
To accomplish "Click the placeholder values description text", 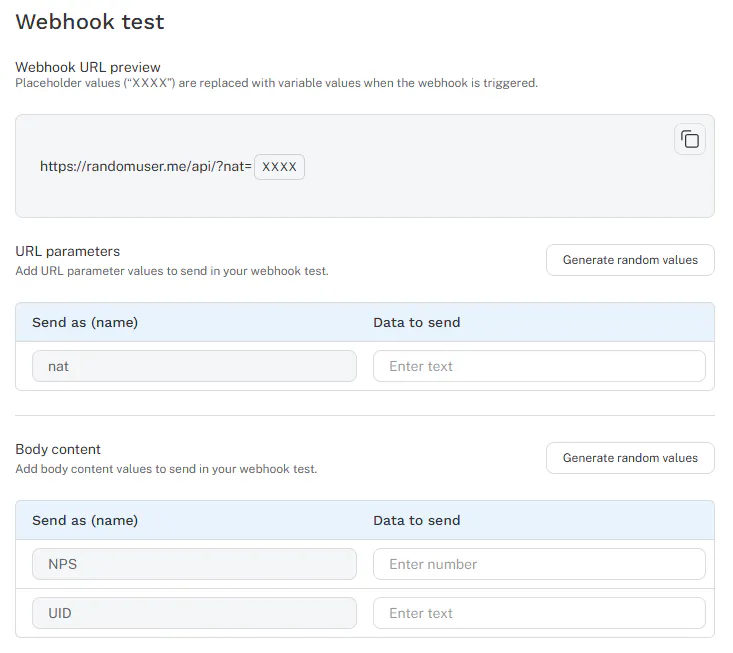I will (277, 83).
